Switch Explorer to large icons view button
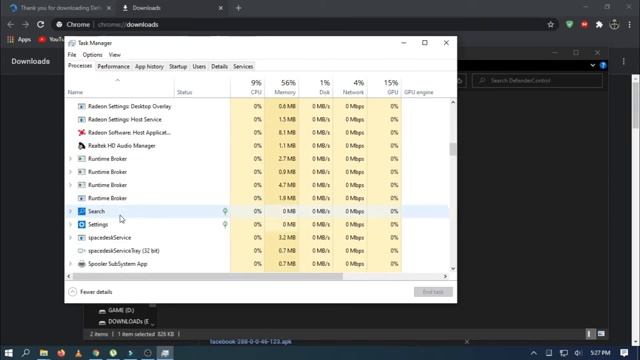This screenshot has width=640, height=360. [601, 334]
